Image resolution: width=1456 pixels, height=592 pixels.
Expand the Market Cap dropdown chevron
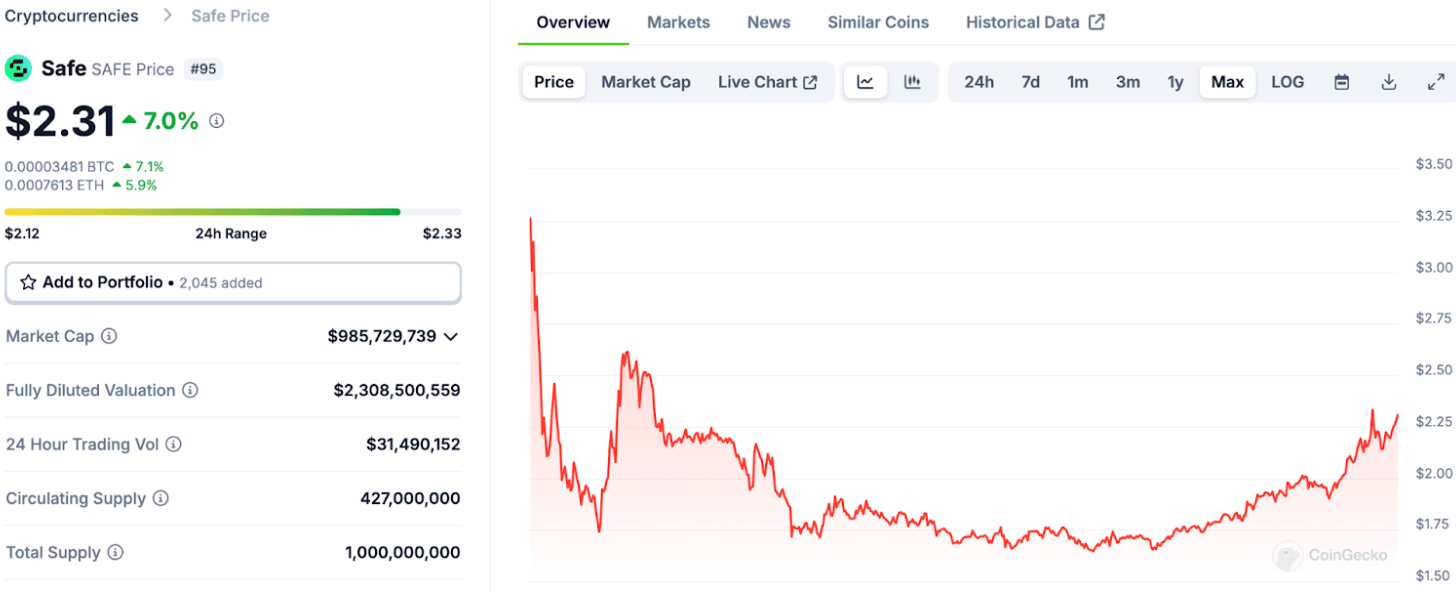click(451, 337)
